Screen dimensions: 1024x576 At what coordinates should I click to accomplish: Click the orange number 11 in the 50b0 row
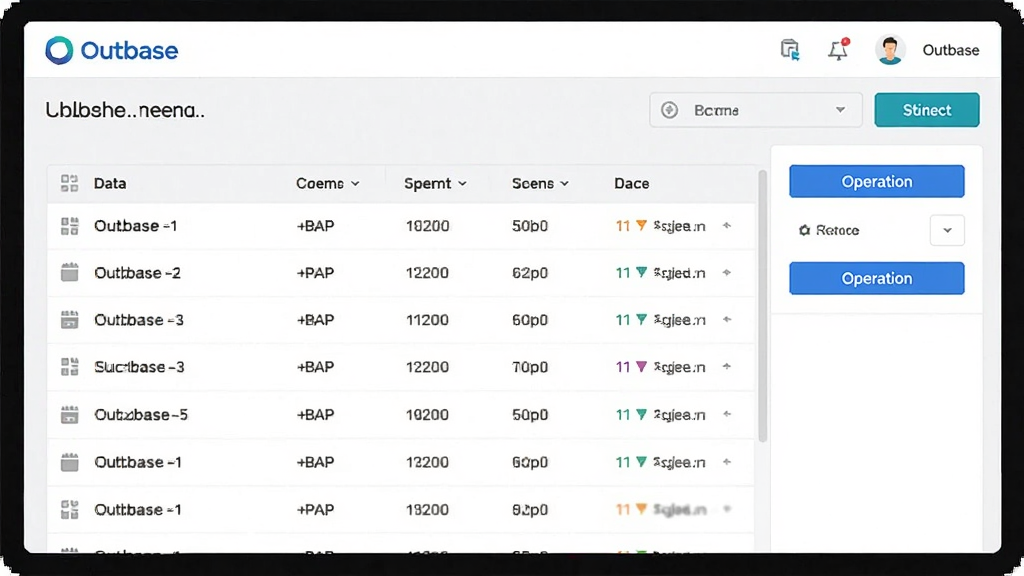click(622, 226)
